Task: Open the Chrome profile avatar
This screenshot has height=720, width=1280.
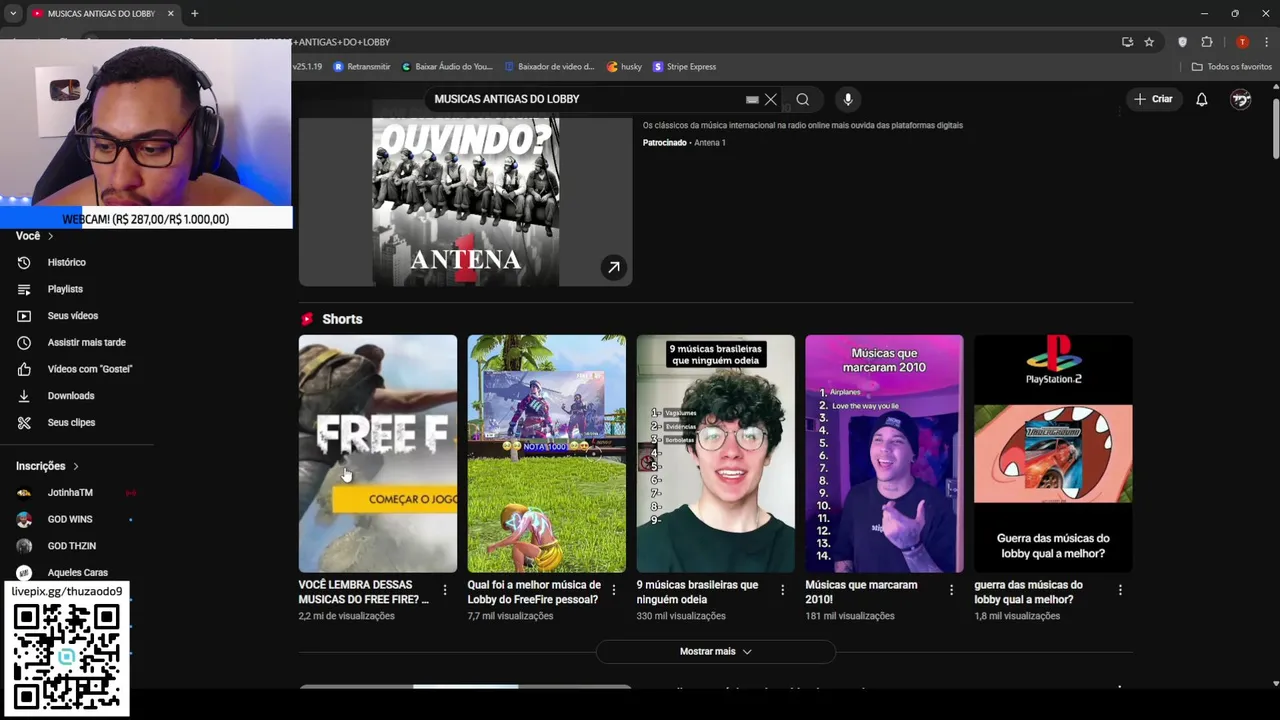Action: point(1242,42)
